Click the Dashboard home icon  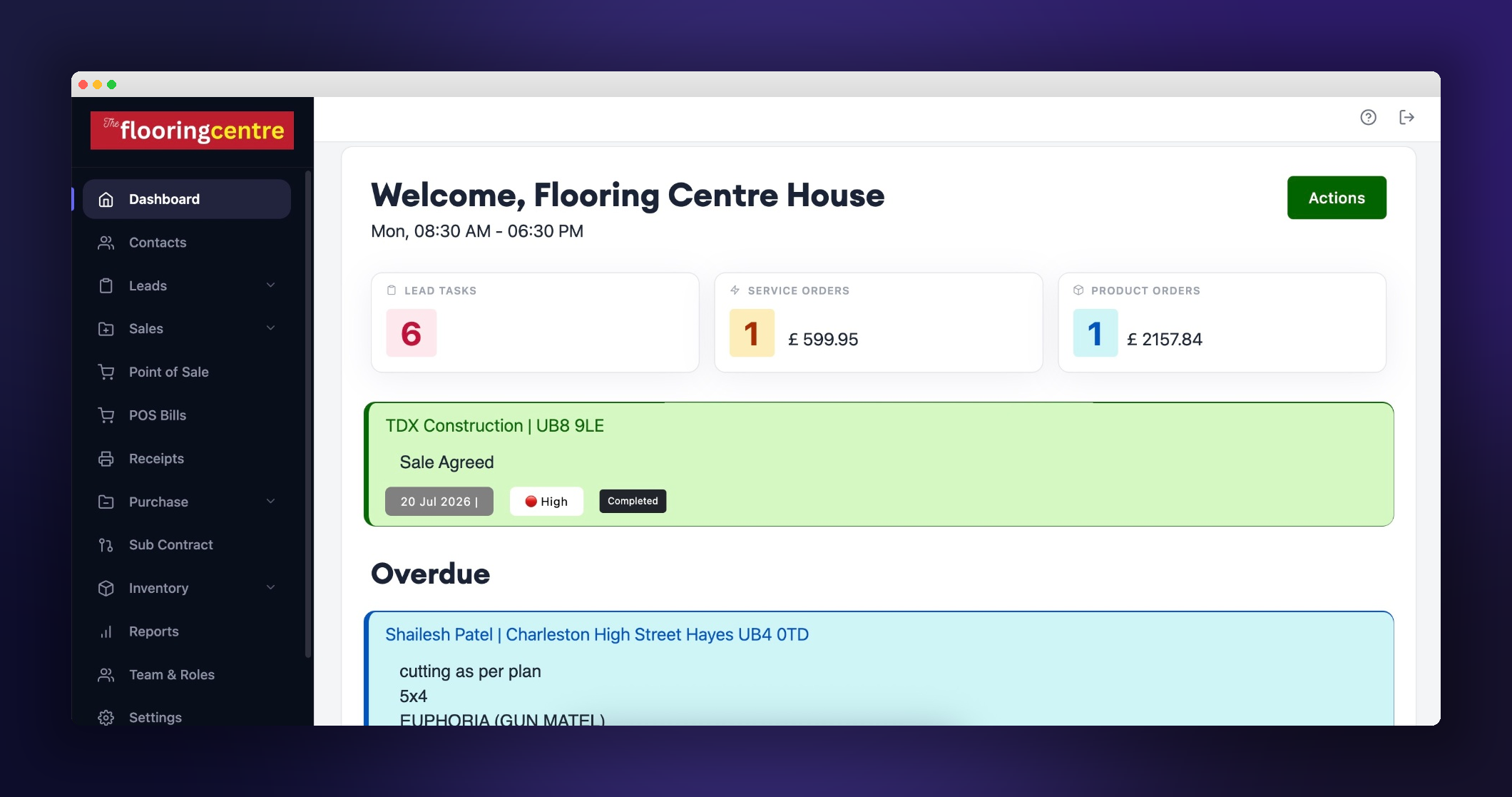pyautogui.click(x=106, y=199)
